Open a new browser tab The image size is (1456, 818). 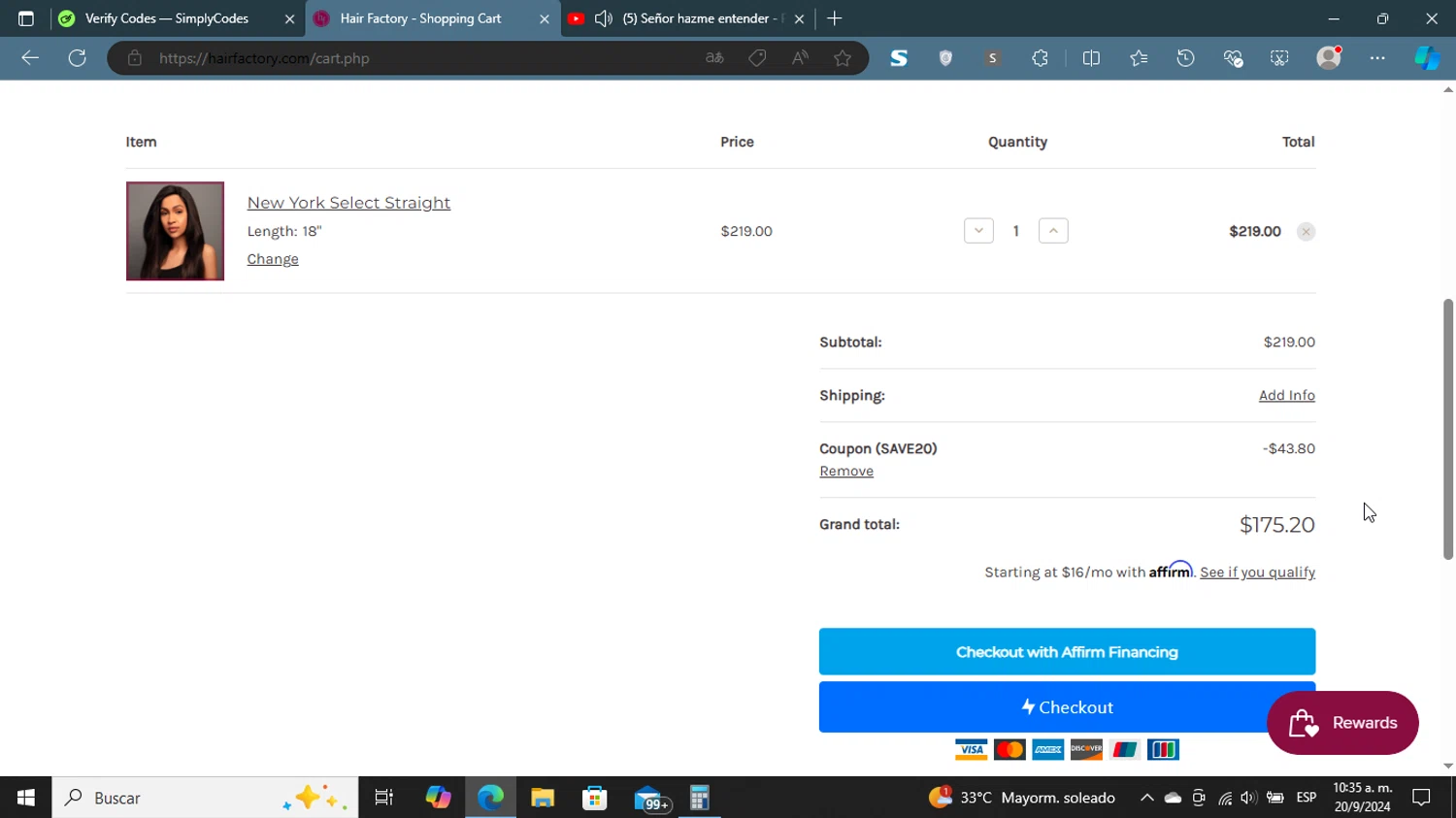[835, 18]
